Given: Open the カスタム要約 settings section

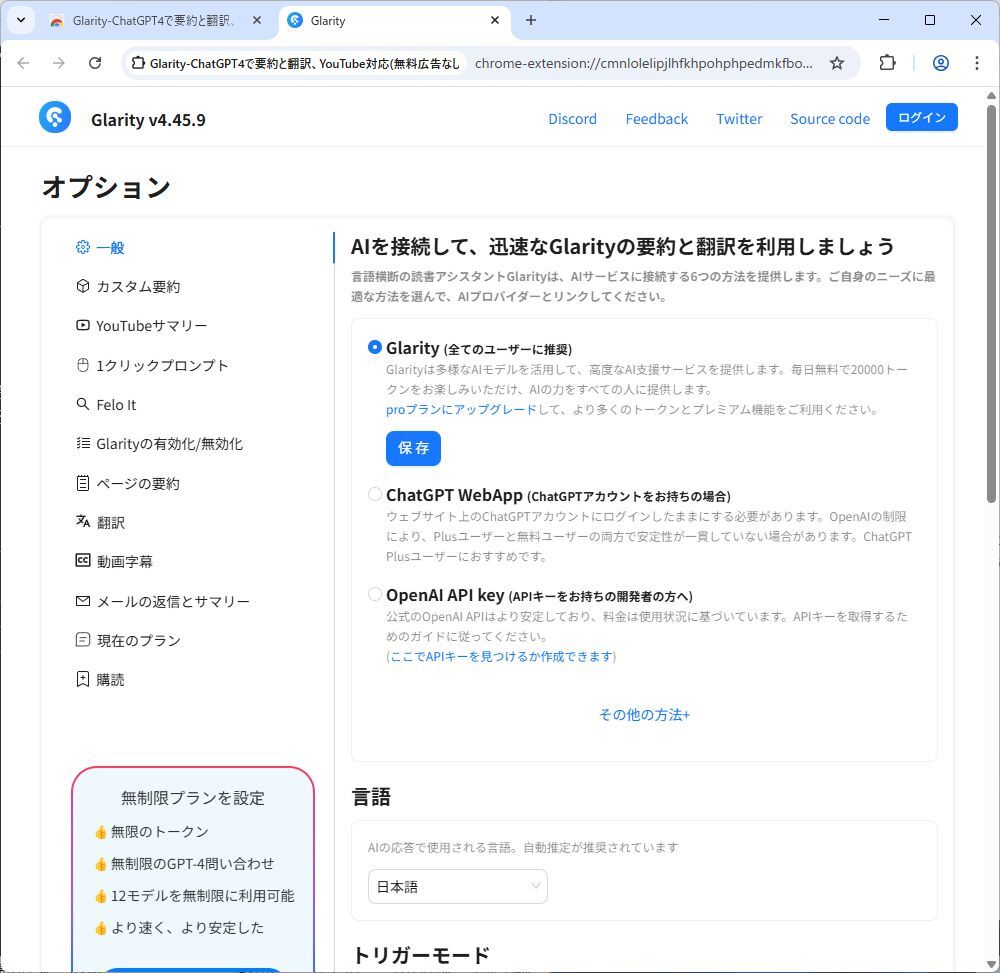Looking at the screenshot, I should click(138, 286).
